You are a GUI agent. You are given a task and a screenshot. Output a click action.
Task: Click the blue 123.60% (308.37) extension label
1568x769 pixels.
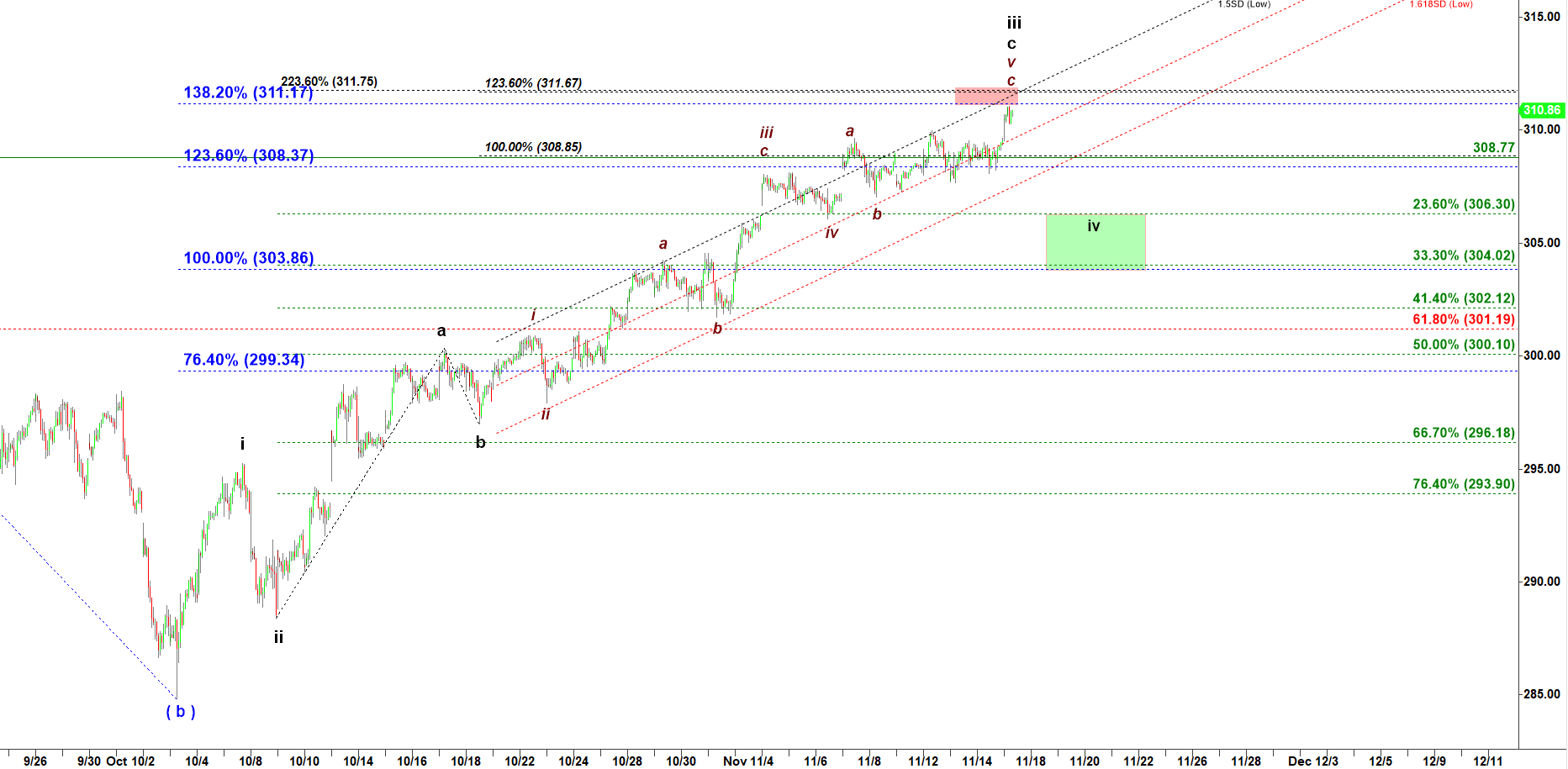tap(248, 155)
